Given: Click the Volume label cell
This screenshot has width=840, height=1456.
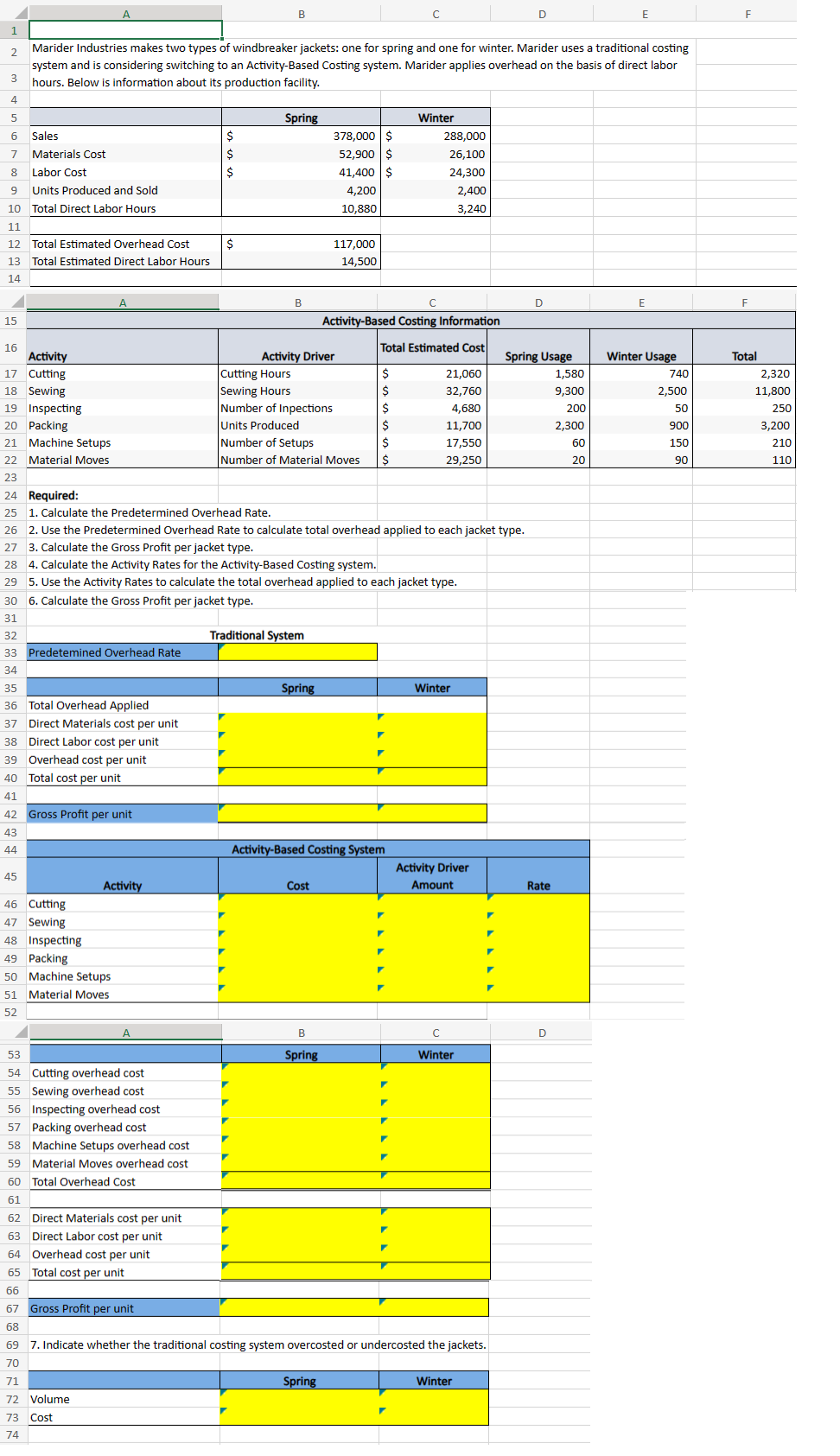Looking at the screenshot, I should coord(124,1399).
